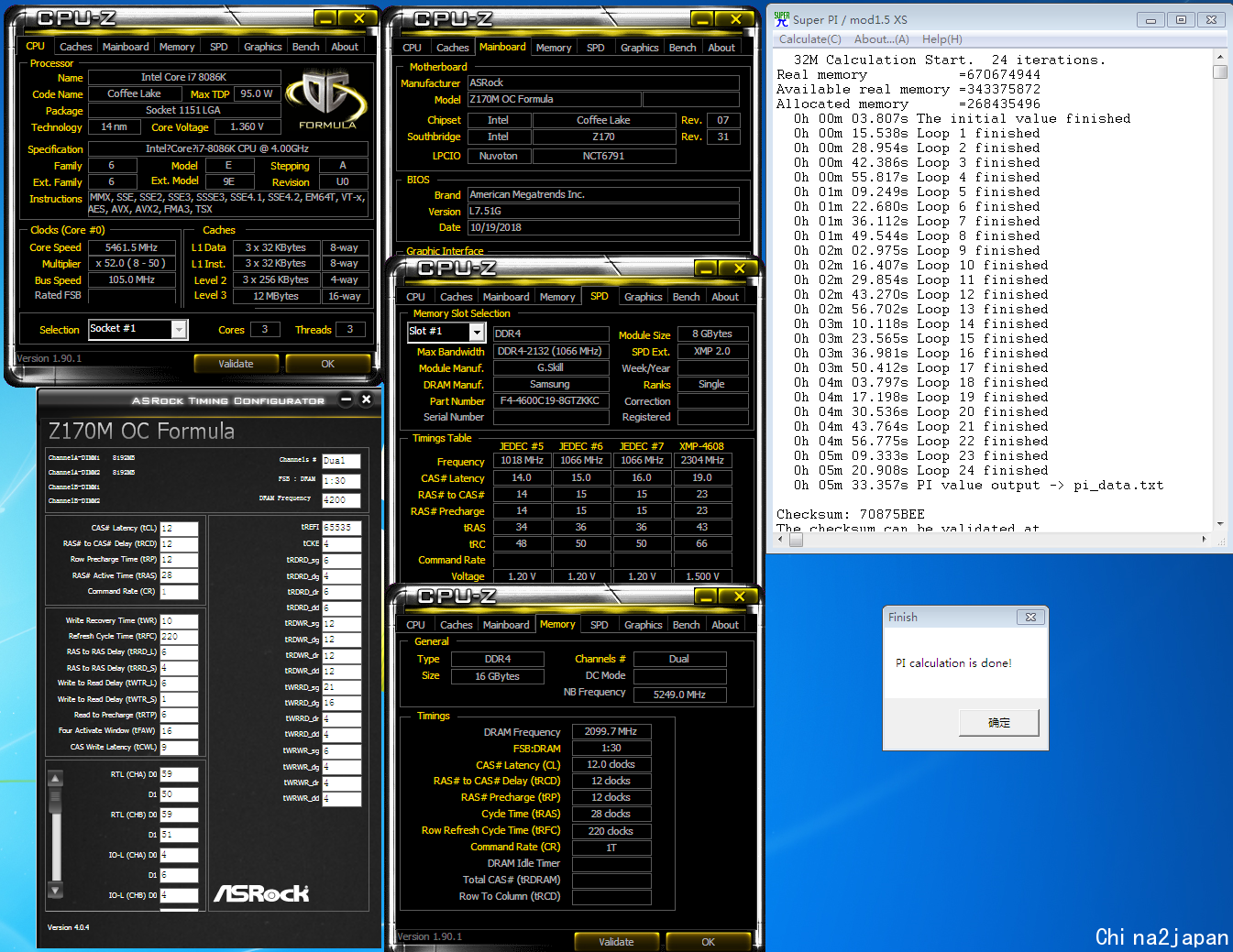
Task: Click the Part Number F4-4600C19-8GTZKKC
Action: pos(551,401)
